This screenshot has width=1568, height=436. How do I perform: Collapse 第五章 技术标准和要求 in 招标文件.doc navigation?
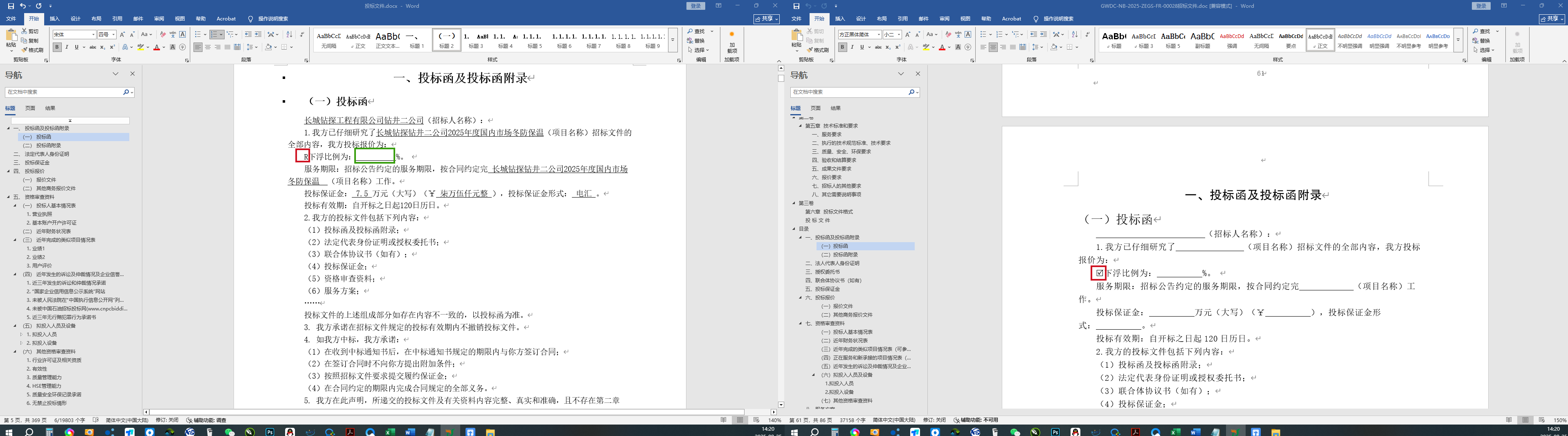[801, 126]
